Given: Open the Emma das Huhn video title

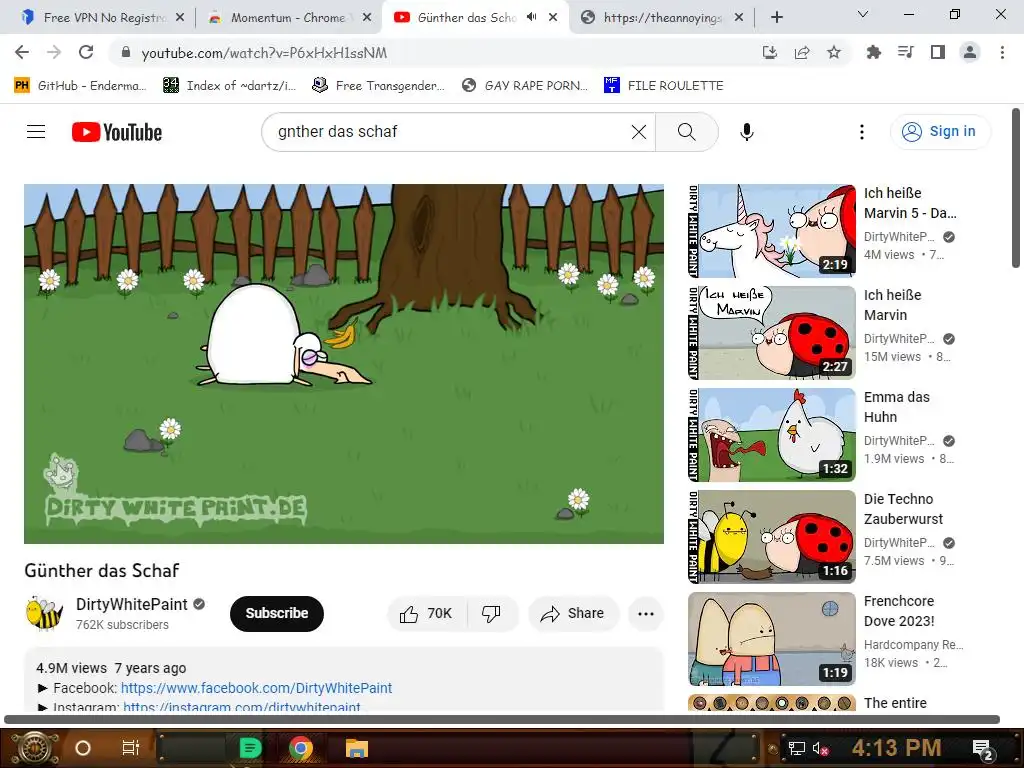Looking at the screenshot, I should 897,407.
